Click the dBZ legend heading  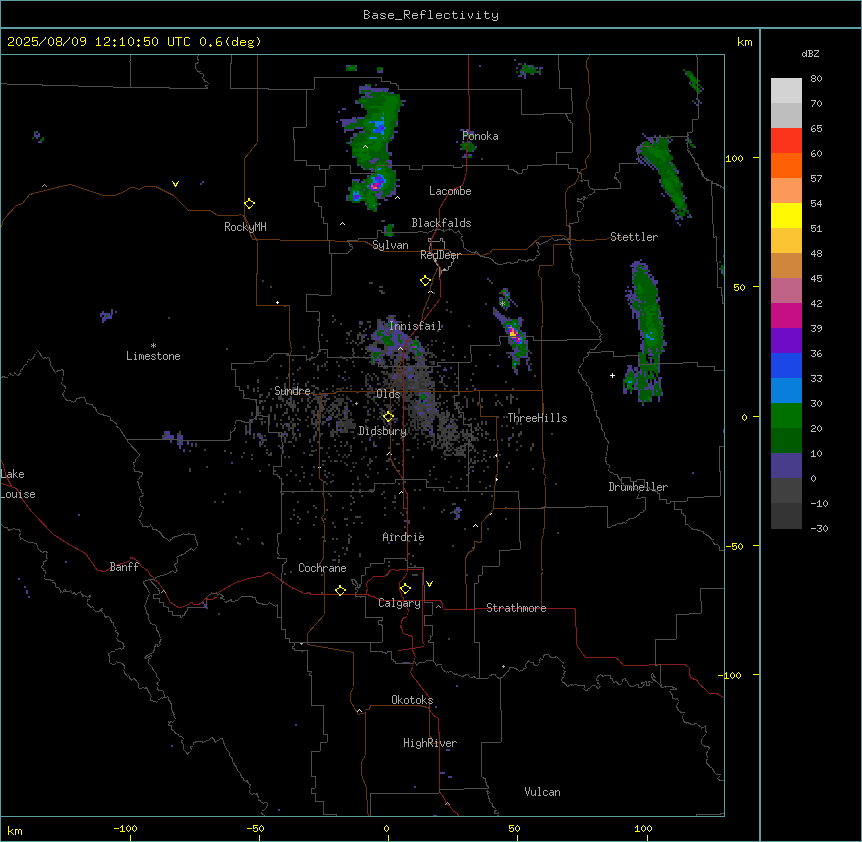click(x=810, y=54)
